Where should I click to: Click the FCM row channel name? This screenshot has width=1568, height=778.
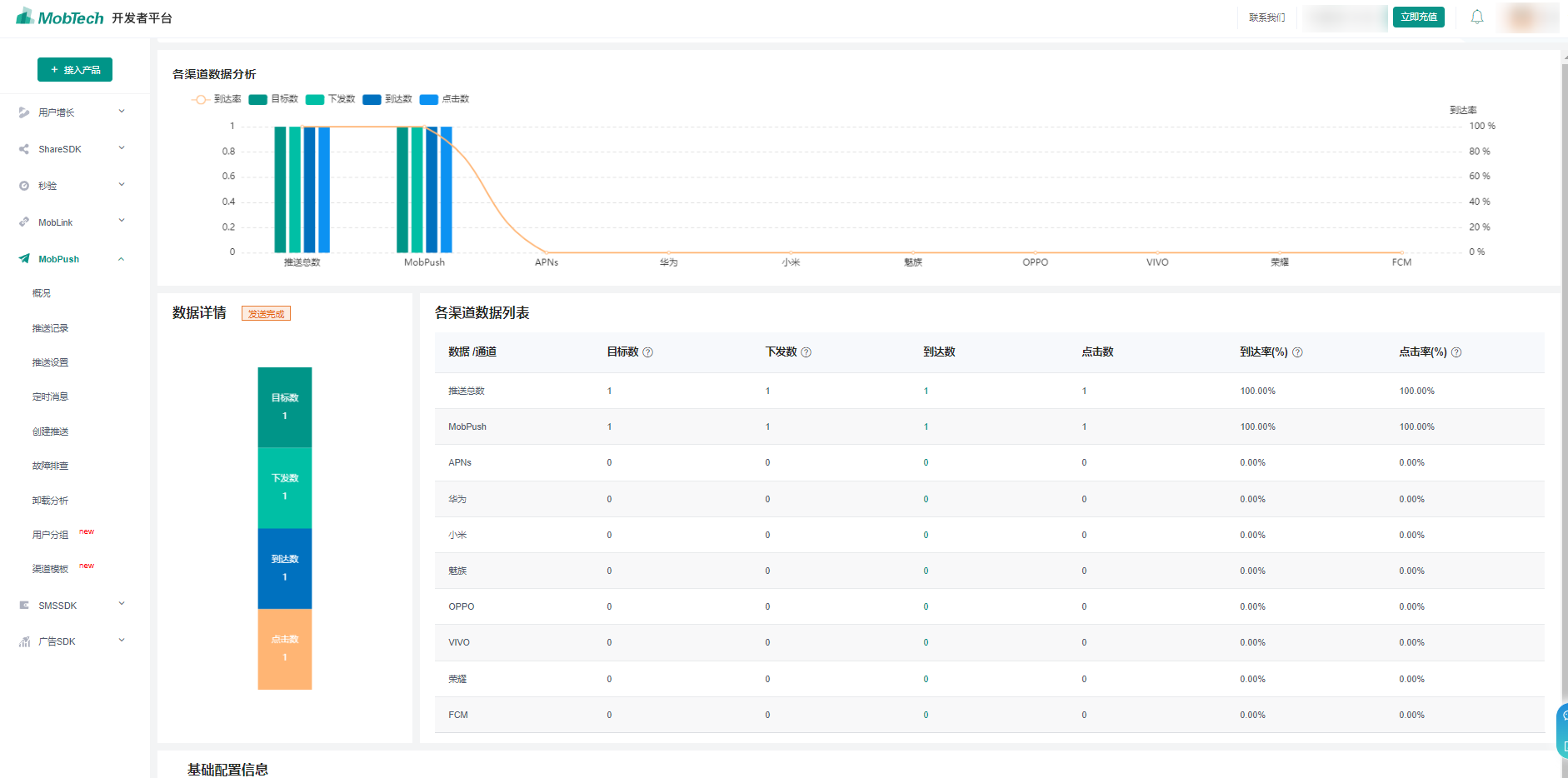click(458, 715)
